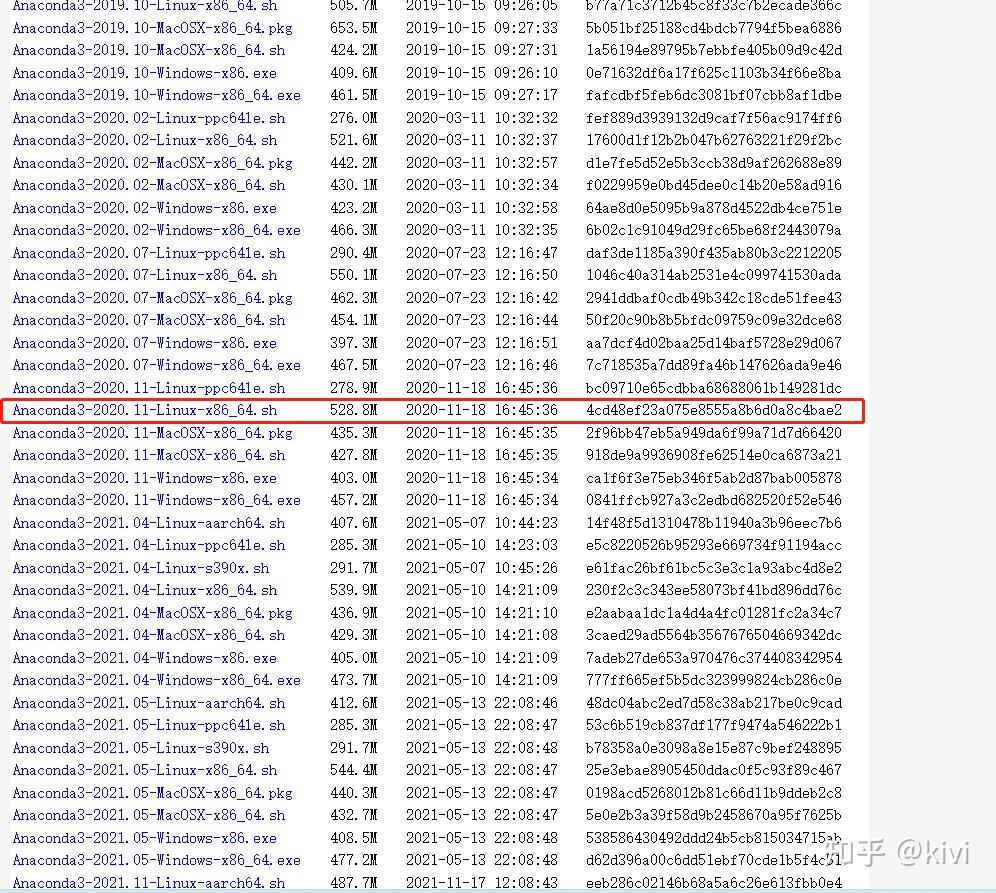Download Anaconda3-2021.05-Windows-x86_64.exe
This screenshot has height=893, width=996.
(156, 861)
